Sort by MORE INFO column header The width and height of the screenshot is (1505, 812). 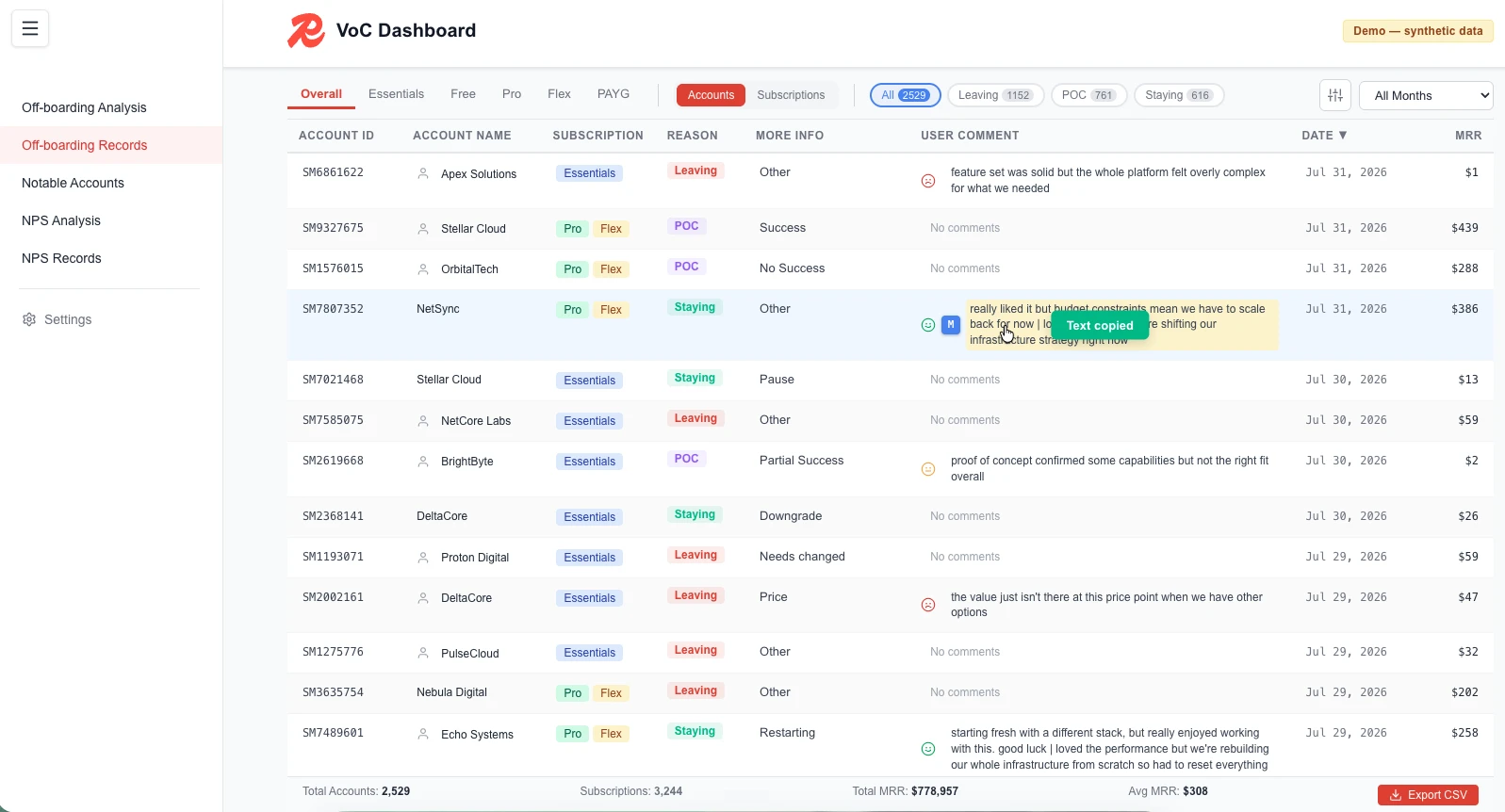coord(790,136)
